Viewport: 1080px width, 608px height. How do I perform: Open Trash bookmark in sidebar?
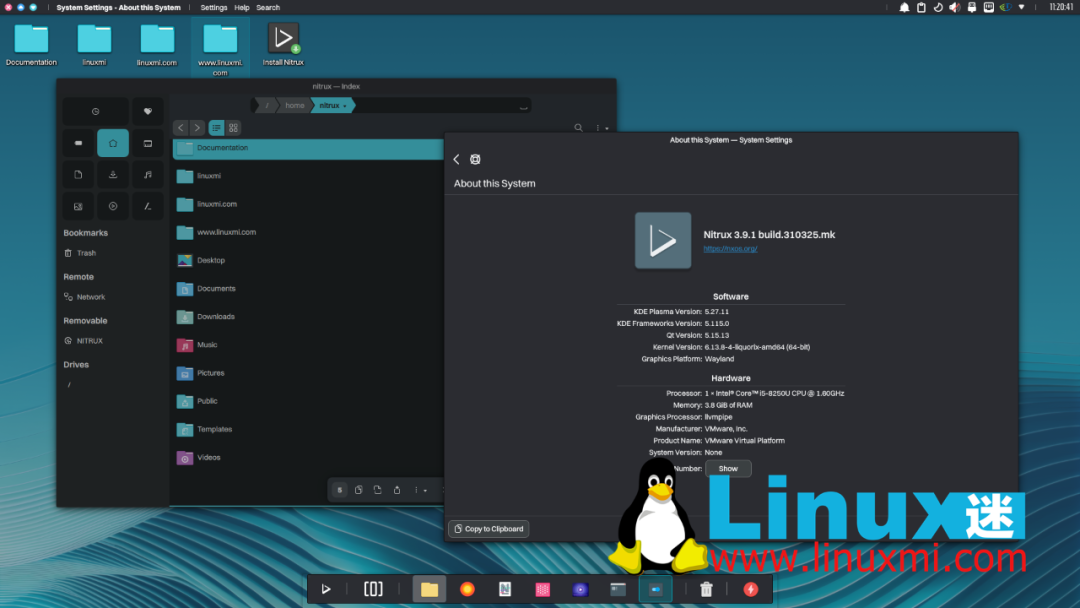pyautogui.click(x=80, y=253)
